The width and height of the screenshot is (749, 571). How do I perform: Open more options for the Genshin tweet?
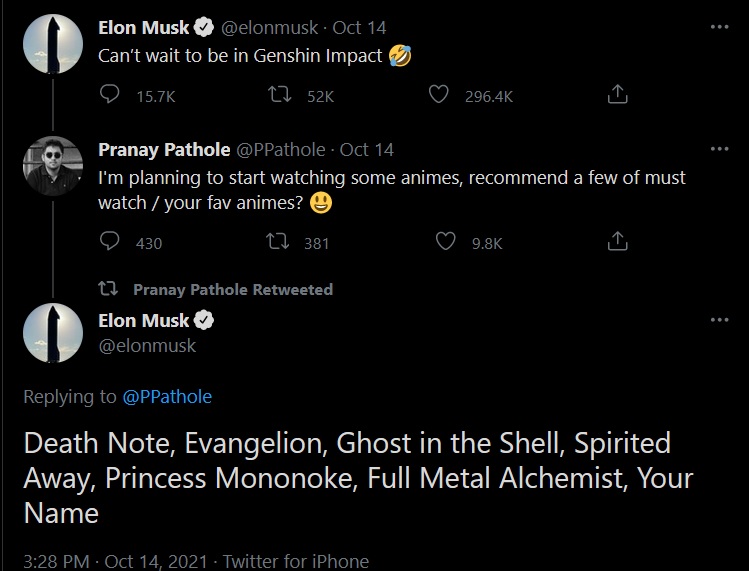tap(719, 27)
